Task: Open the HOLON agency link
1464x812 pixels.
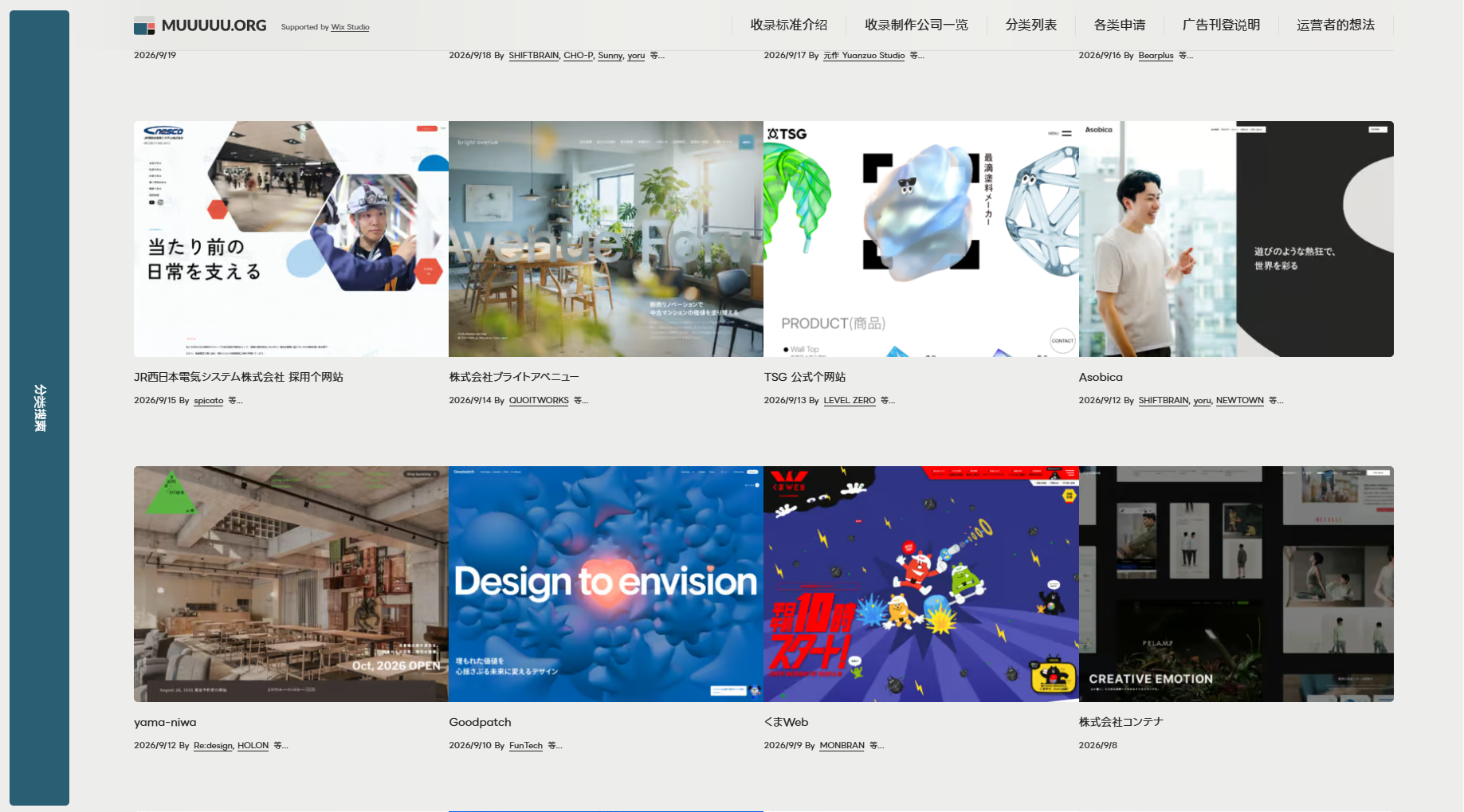Action: (x=253, y=746)
